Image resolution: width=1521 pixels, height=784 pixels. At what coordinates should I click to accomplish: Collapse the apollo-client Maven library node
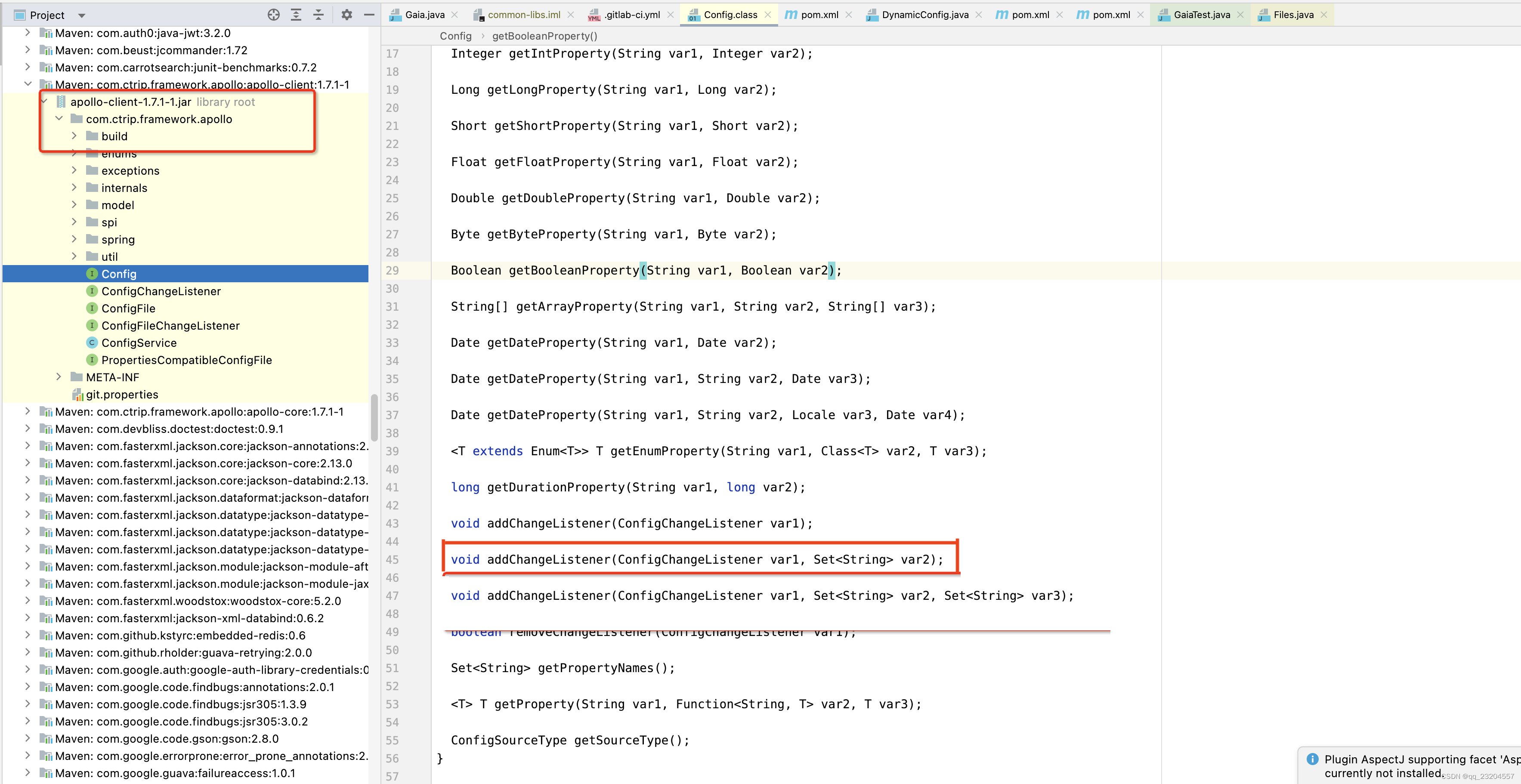point(28,84)
